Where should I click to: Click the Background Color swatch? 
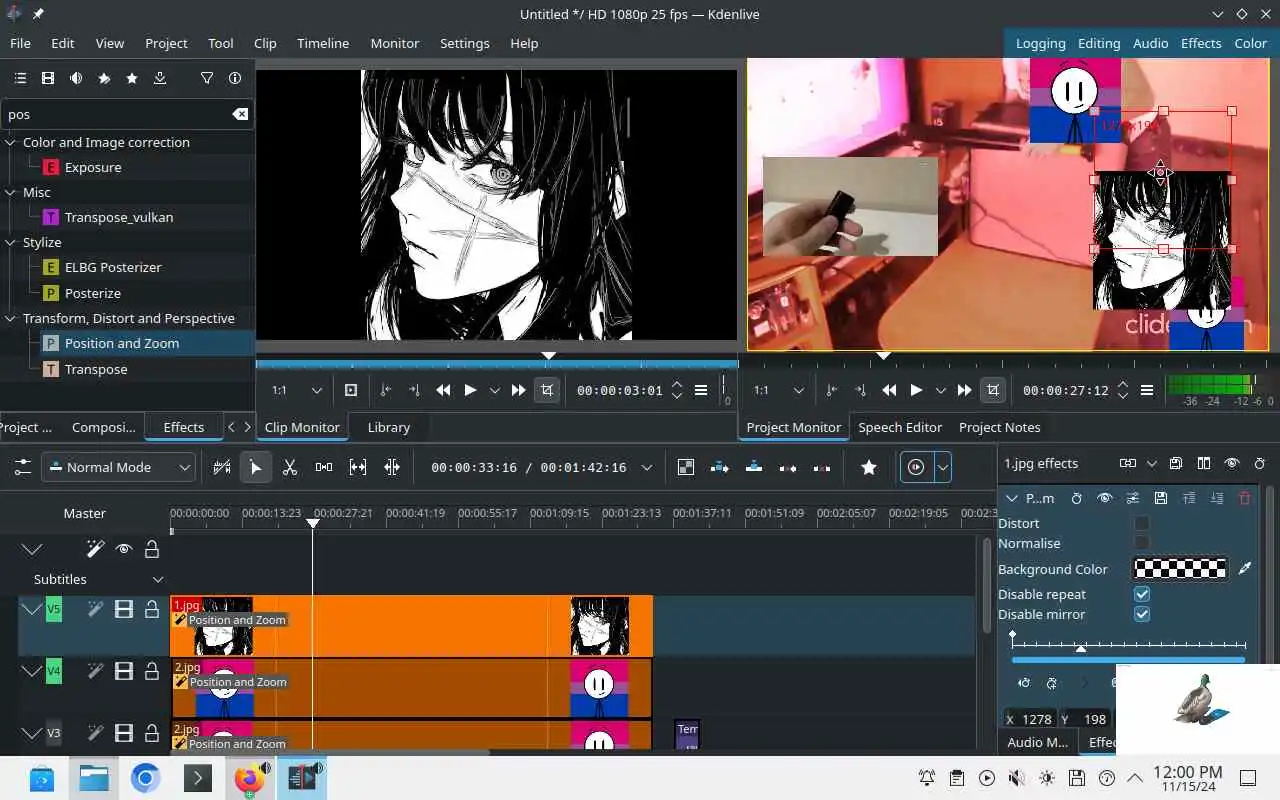tap(1181, 568)
